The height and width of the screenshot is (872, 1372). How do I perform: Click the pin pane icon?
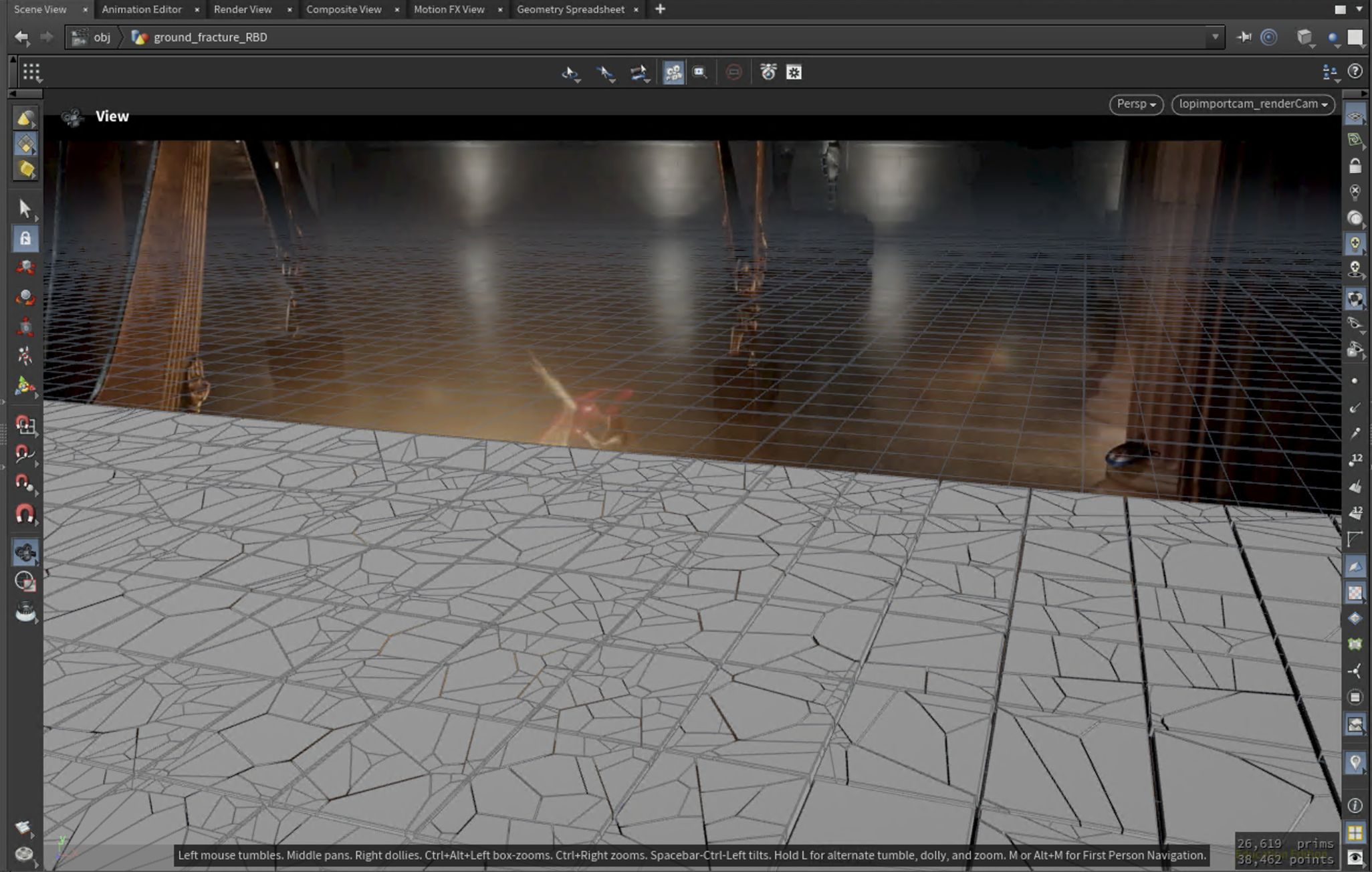click(1244, 37)
